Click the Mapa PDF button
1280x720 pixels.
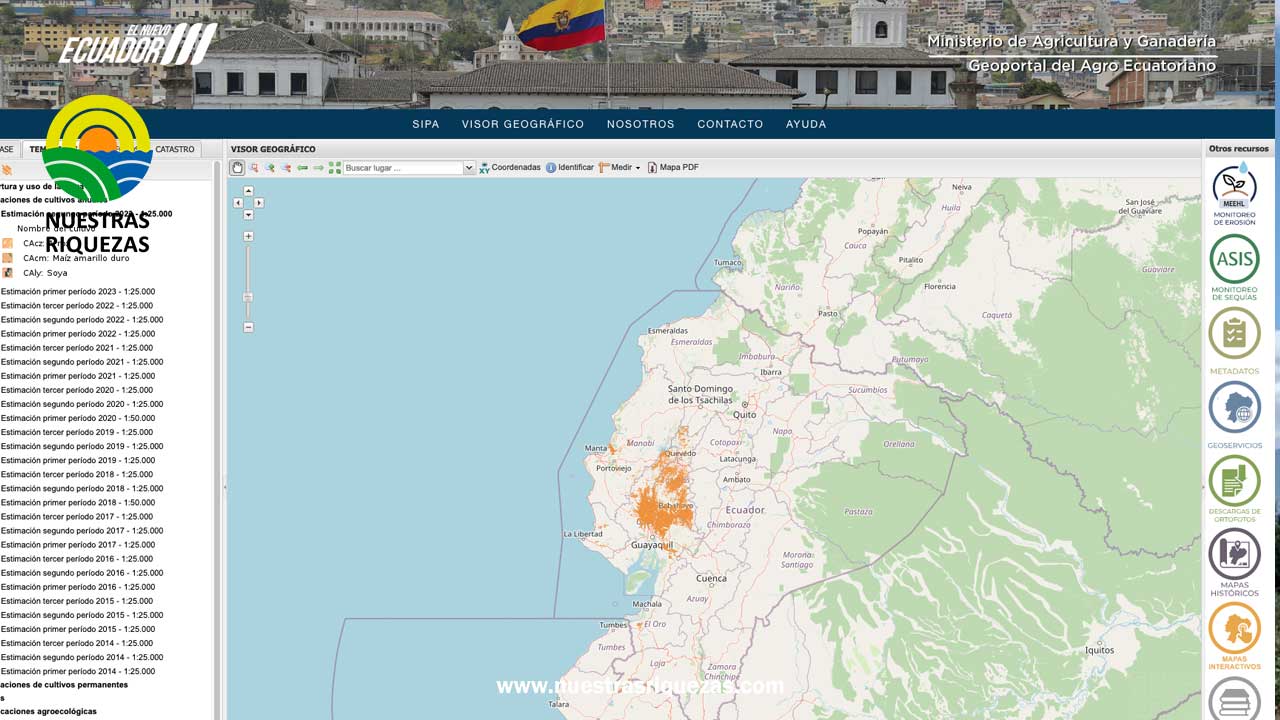(673, 167)
